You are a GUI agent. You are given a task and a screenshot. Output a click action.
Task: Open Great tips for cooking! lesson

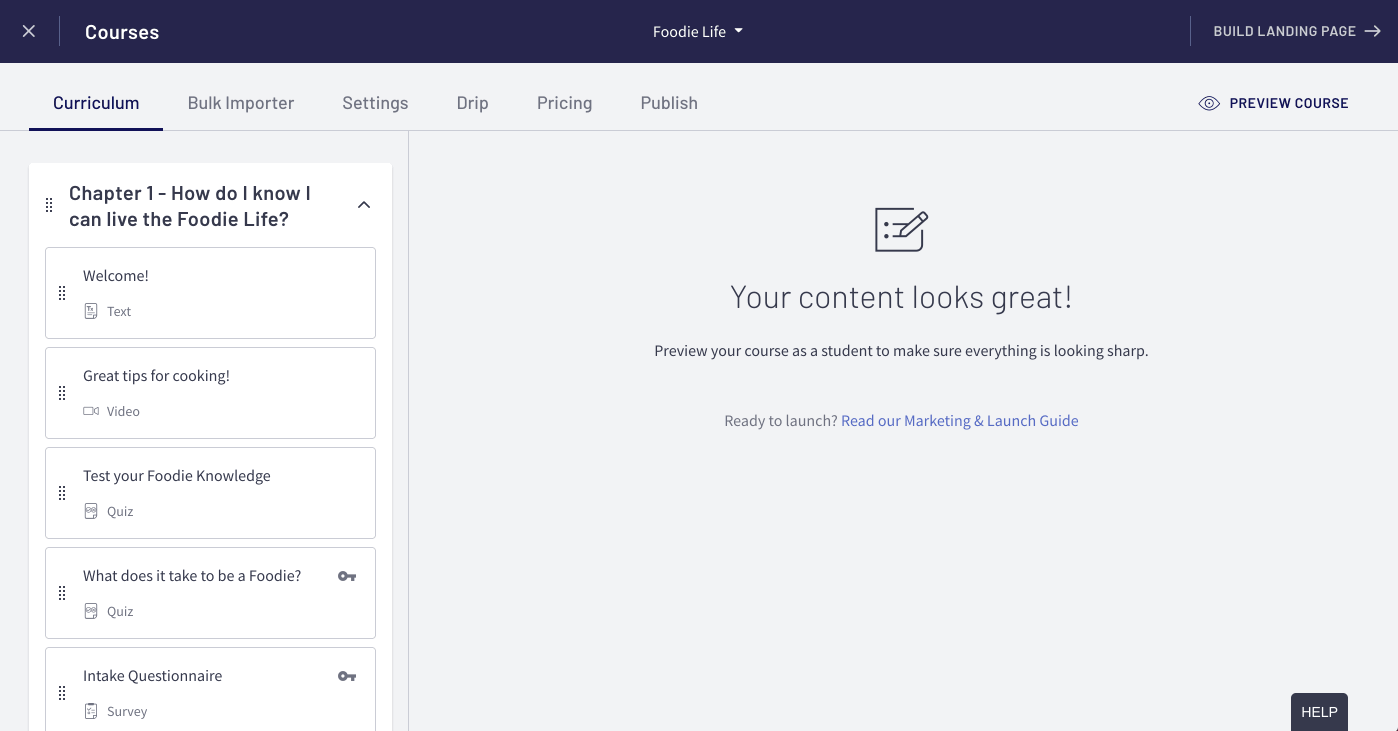click(x=210, y=393)
